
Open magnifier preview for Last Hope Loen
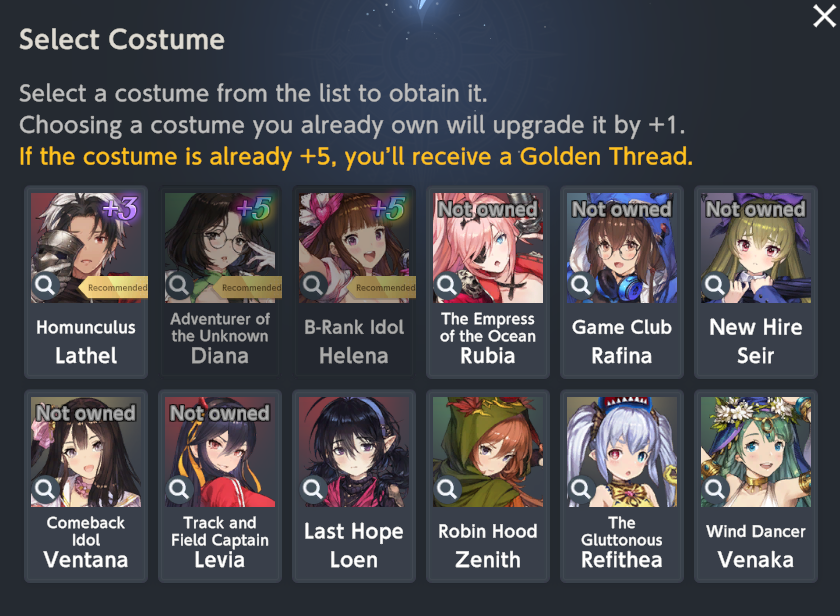click(313, 489)
